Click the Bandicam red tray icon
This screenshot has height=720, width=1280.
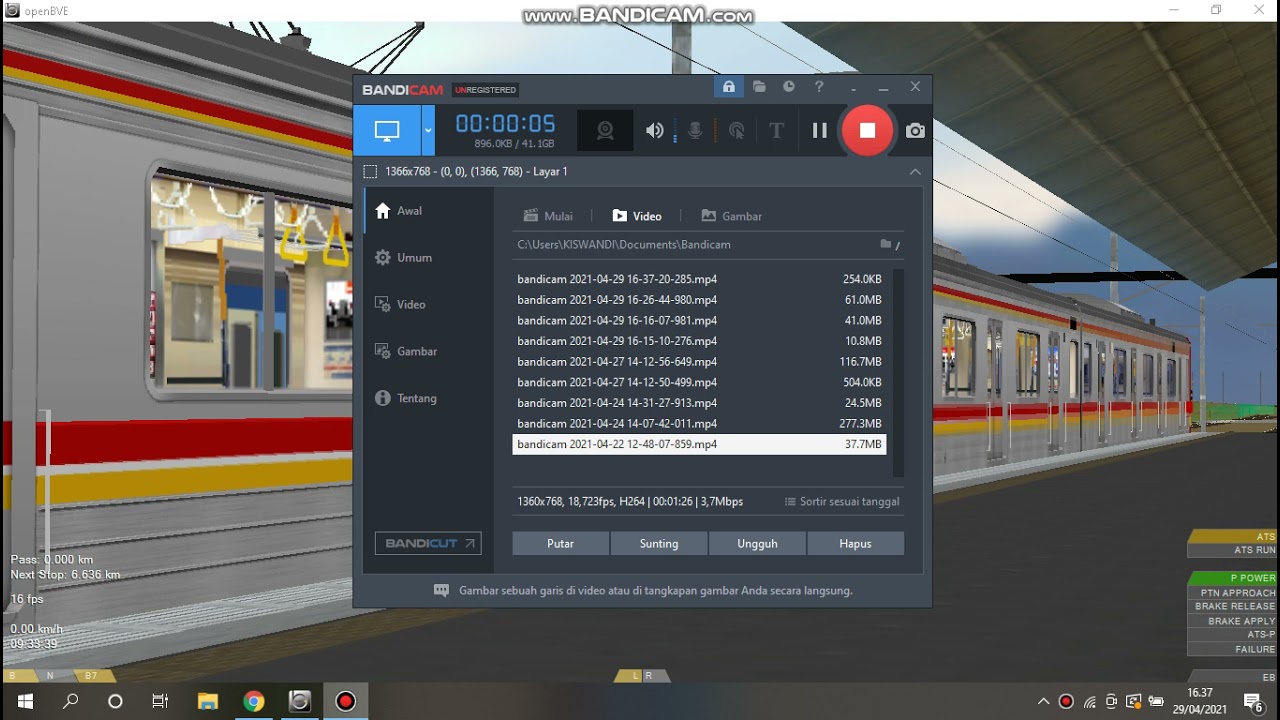(x=1066, y=701)
